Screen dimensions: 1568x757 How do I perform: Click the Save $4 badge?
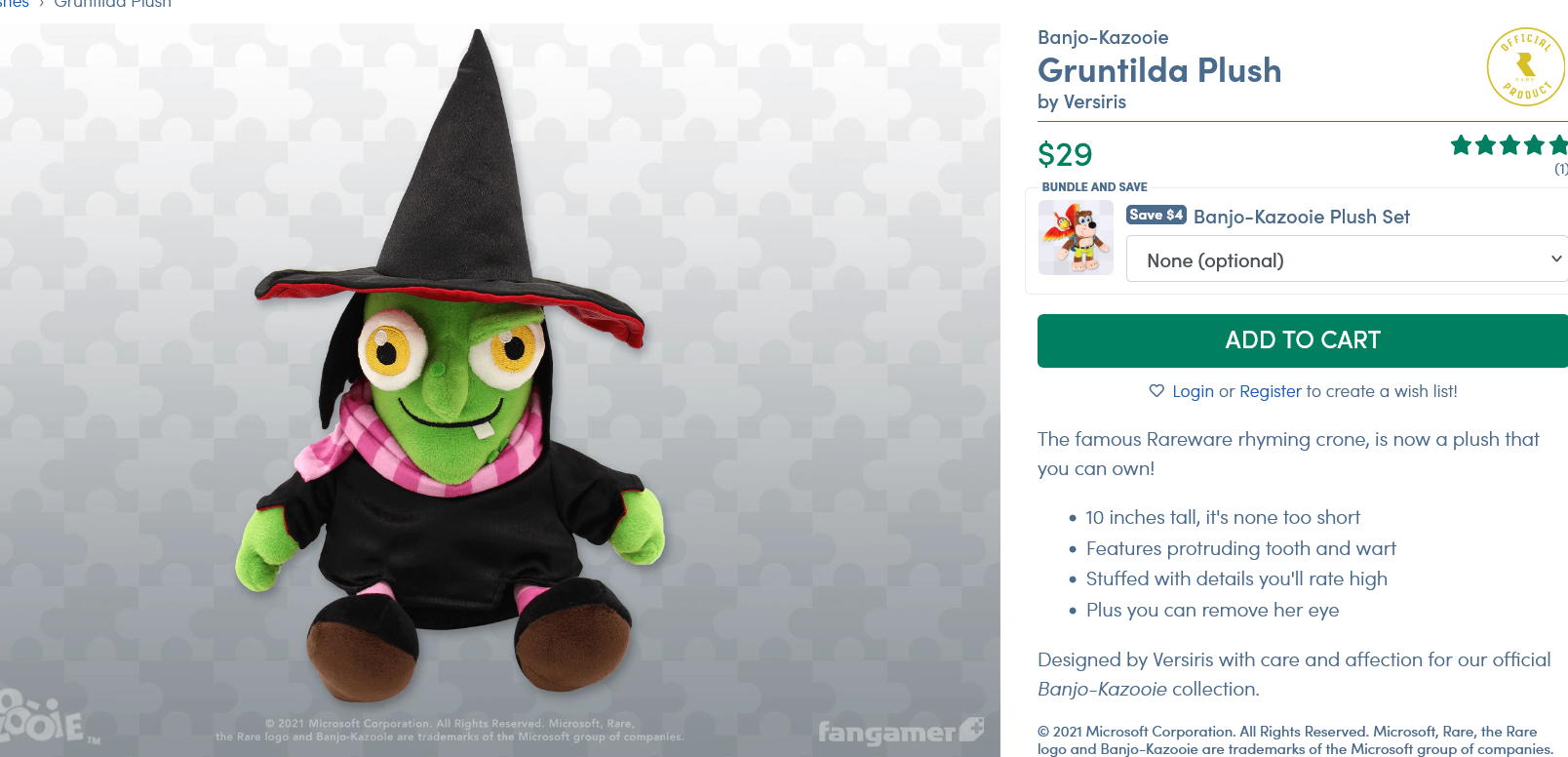1156,215
